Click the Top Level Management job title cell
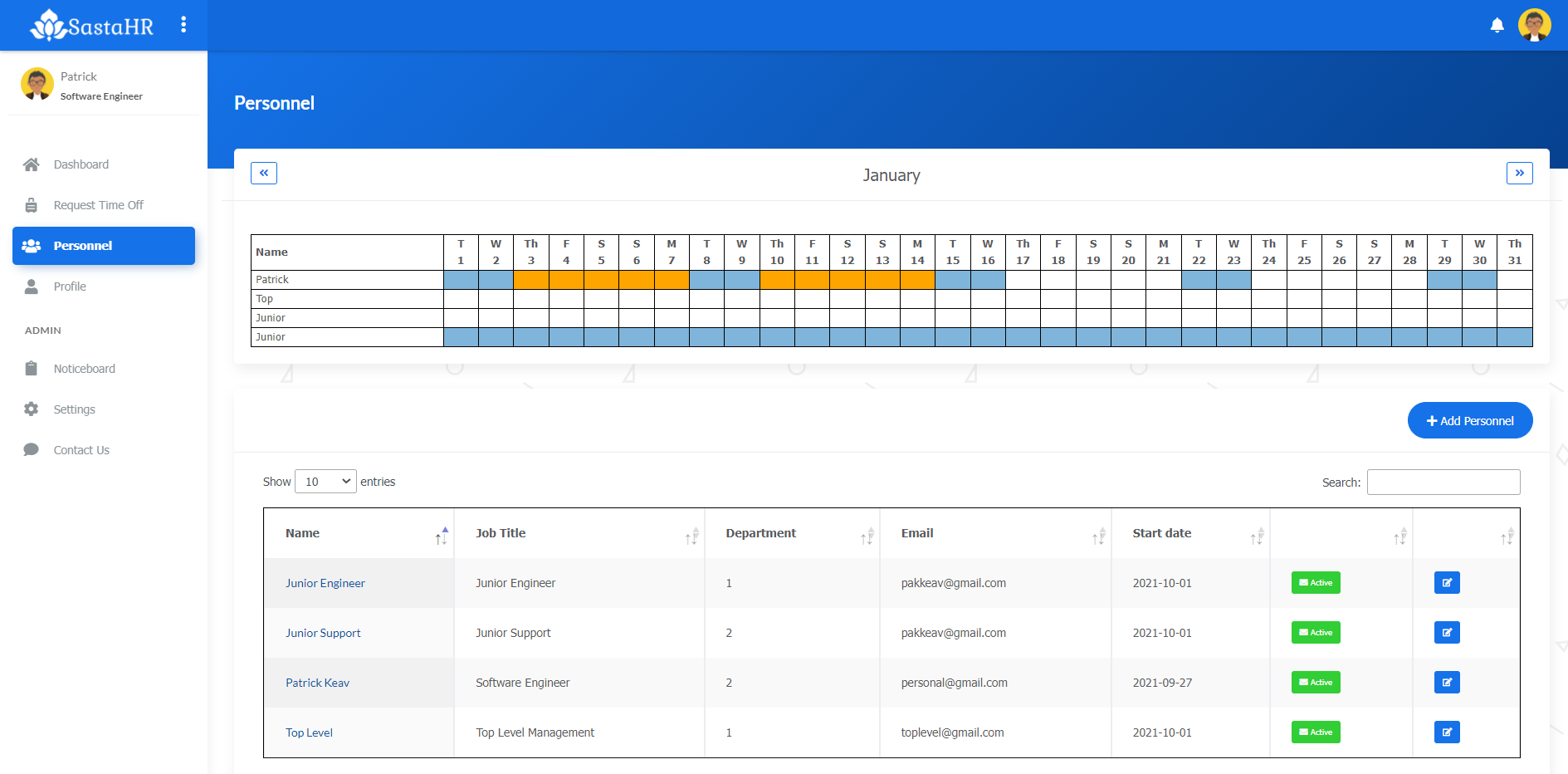Image resolution: width=1568 pixels, height=774 pixels. click(535, 732)
